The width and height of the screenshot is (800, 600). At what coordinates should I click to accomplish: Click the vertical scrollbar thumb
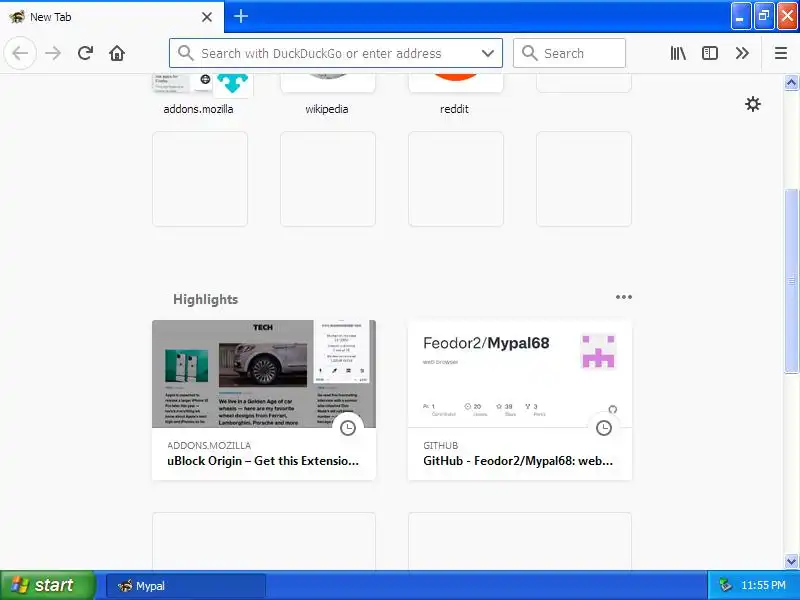(791, 281)
